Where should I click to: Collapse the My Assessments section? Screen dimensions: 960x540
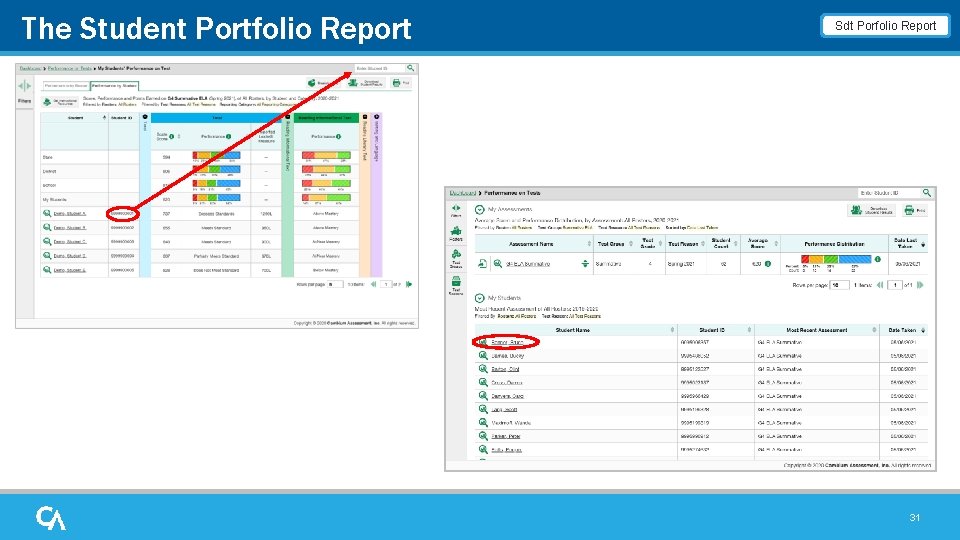[479, 209]
